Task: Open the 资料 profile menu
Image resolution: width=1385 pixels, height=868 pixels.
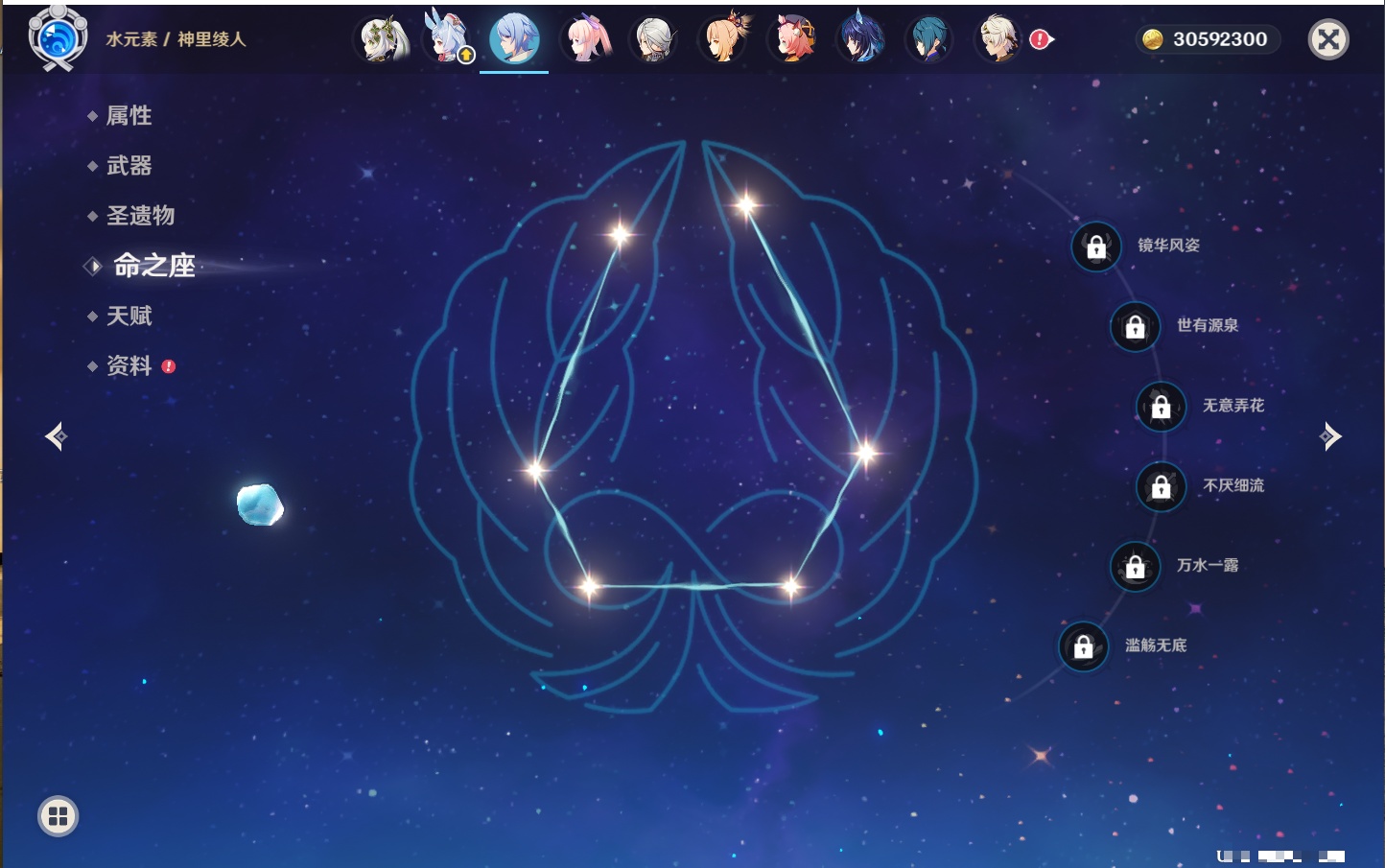Action: [x=130, y=365]
